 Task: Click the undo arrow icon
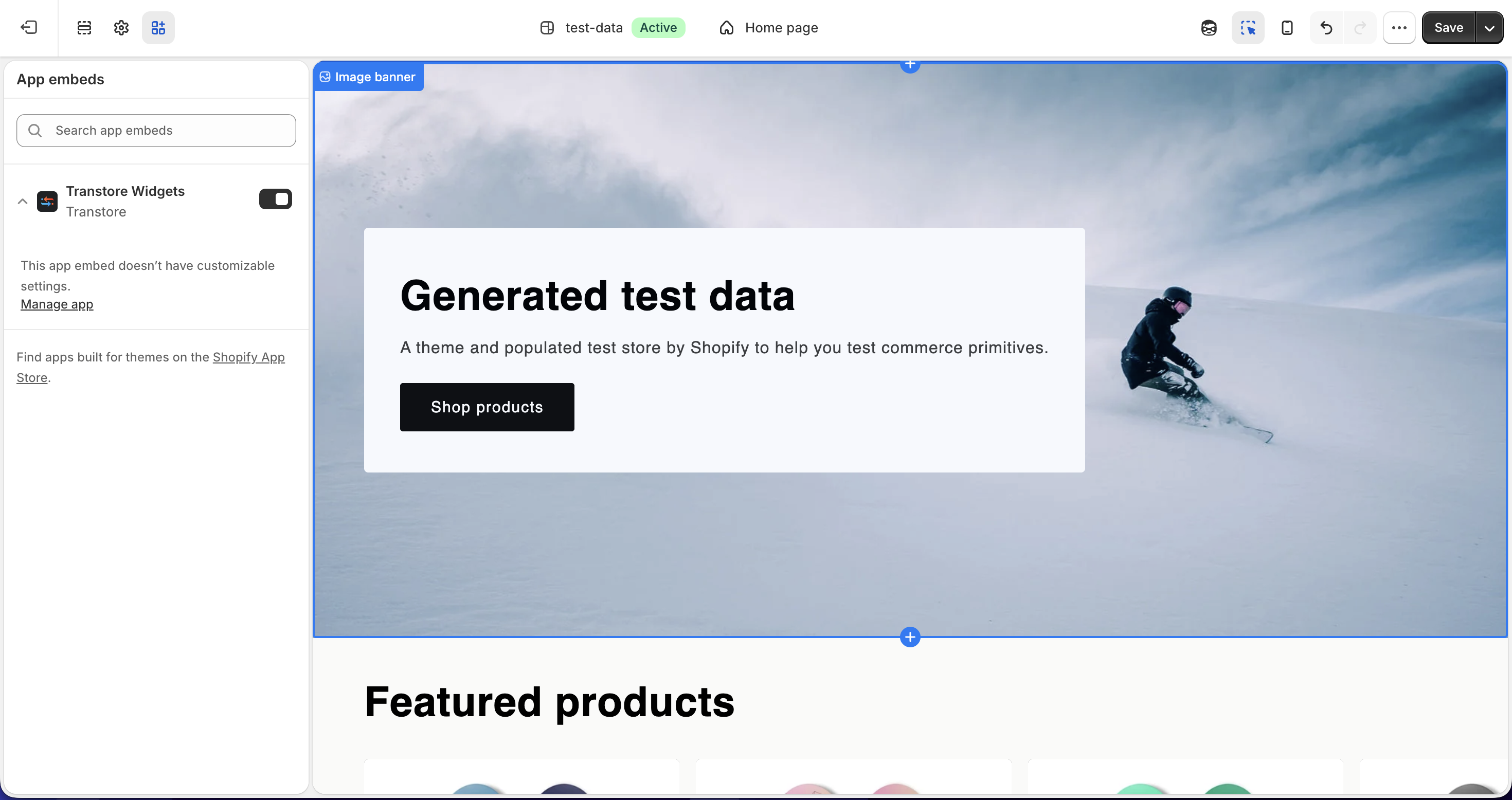(x=1326, y=28)
